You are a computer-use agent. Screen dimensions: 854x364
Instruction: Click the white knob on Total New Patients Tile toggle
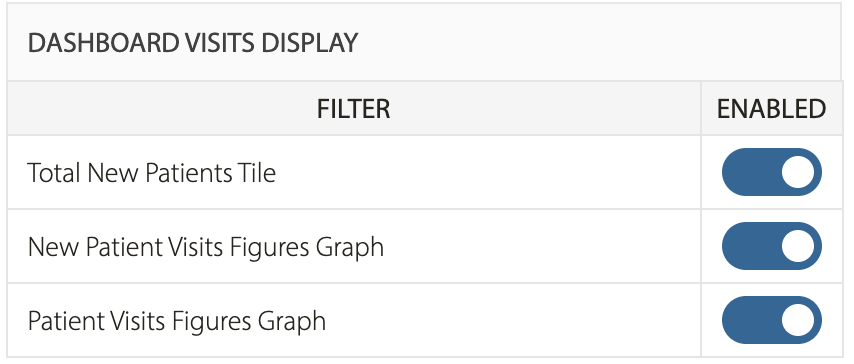tap(798, 172)
